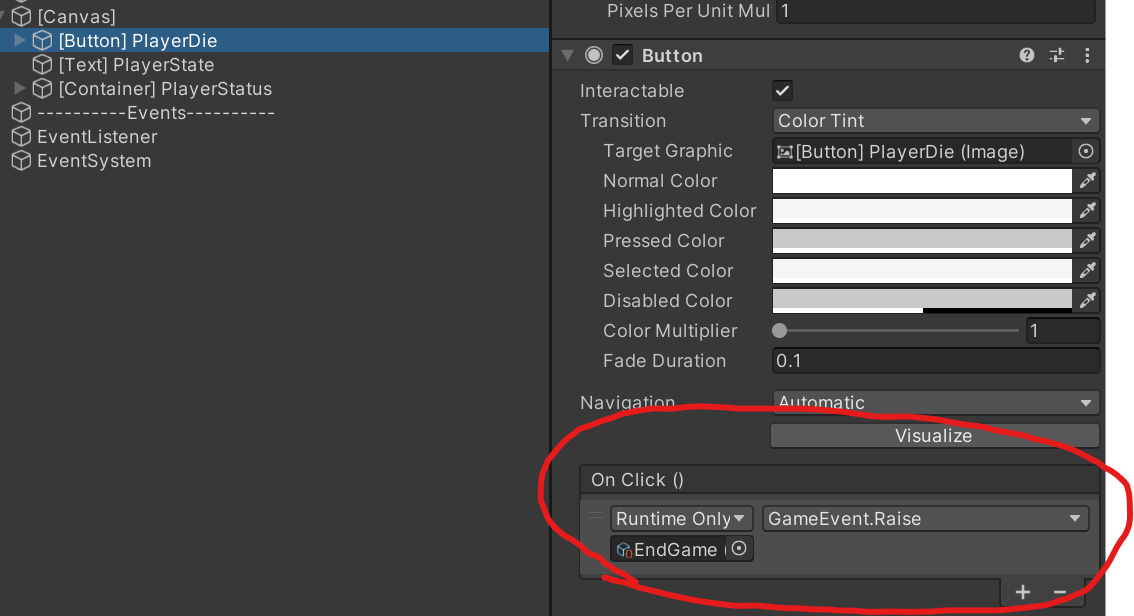This screenshot has height=616, width=1134.
Task: Open the Navigation Automatic dropdown
Action: (x=936, y=402)
